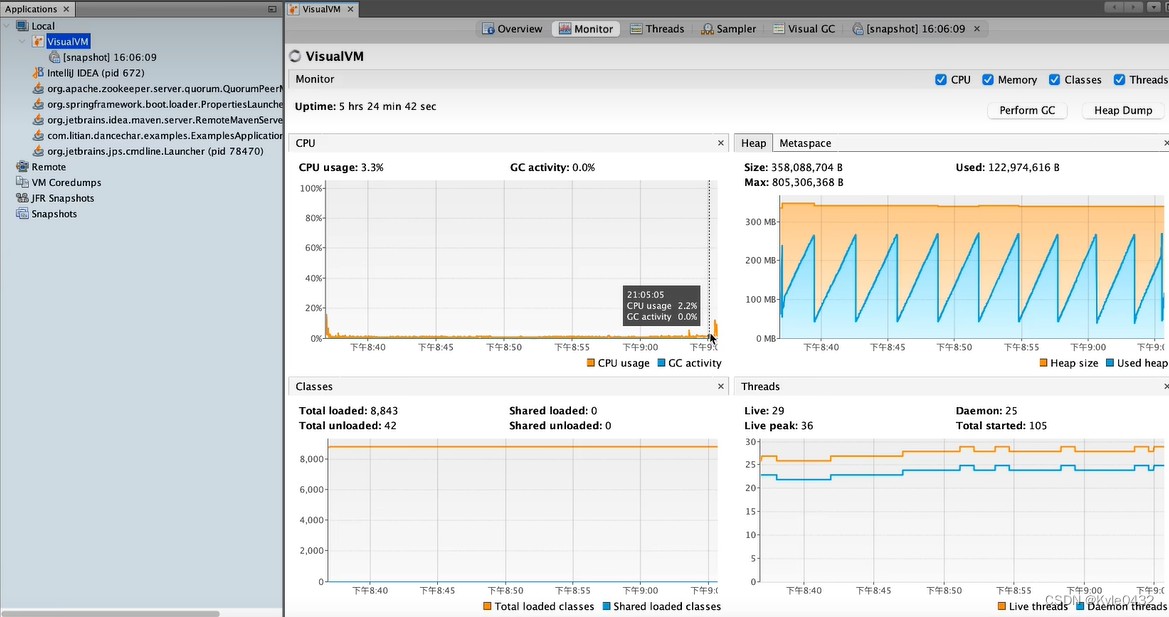This screenshot has height=617, width=1169.
Task: Click the Live peak: 36 value
Action: [x=778, y=426]
